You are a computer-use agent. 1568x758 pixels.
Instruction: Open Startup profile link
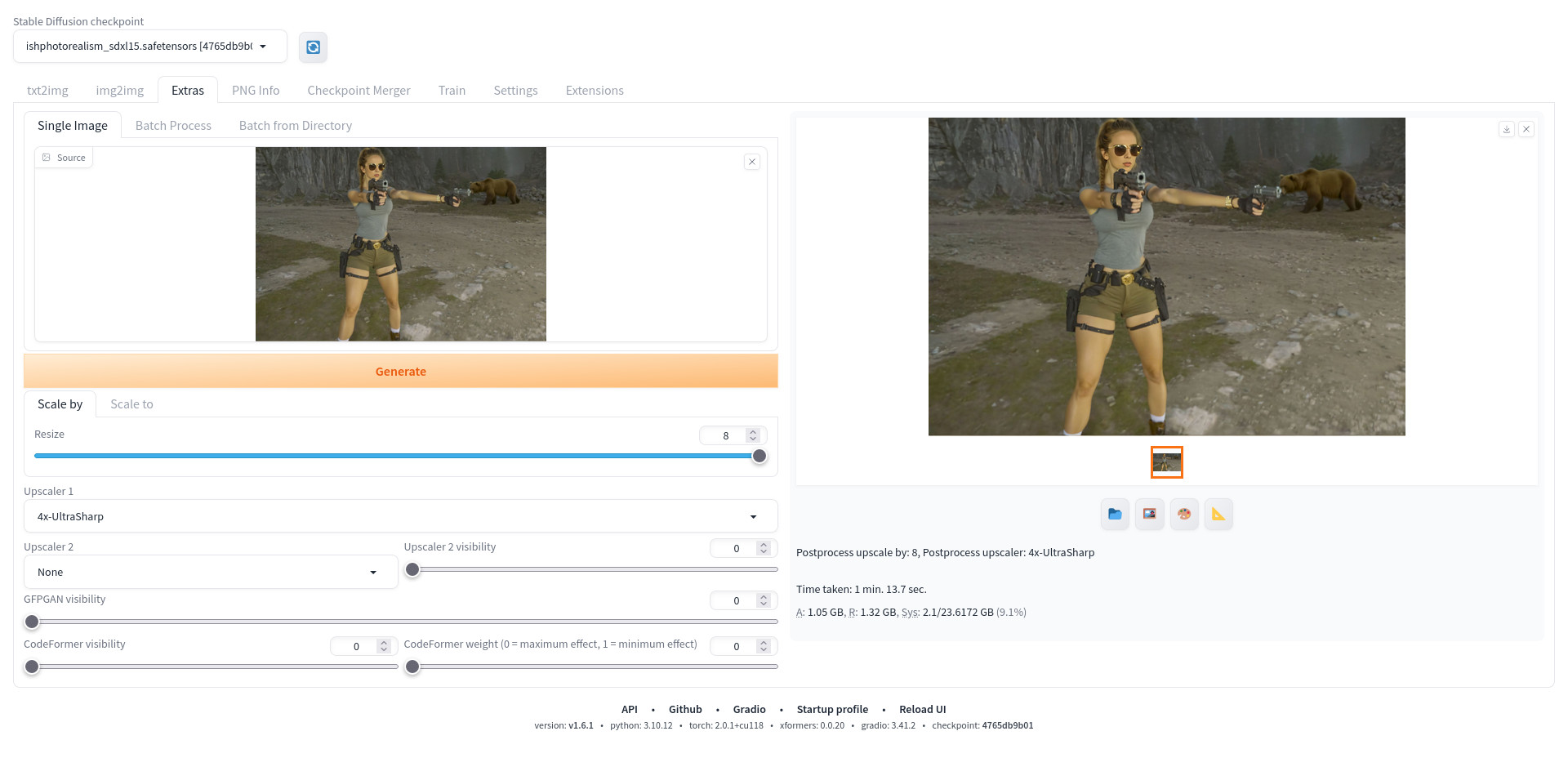pos(832,709)
